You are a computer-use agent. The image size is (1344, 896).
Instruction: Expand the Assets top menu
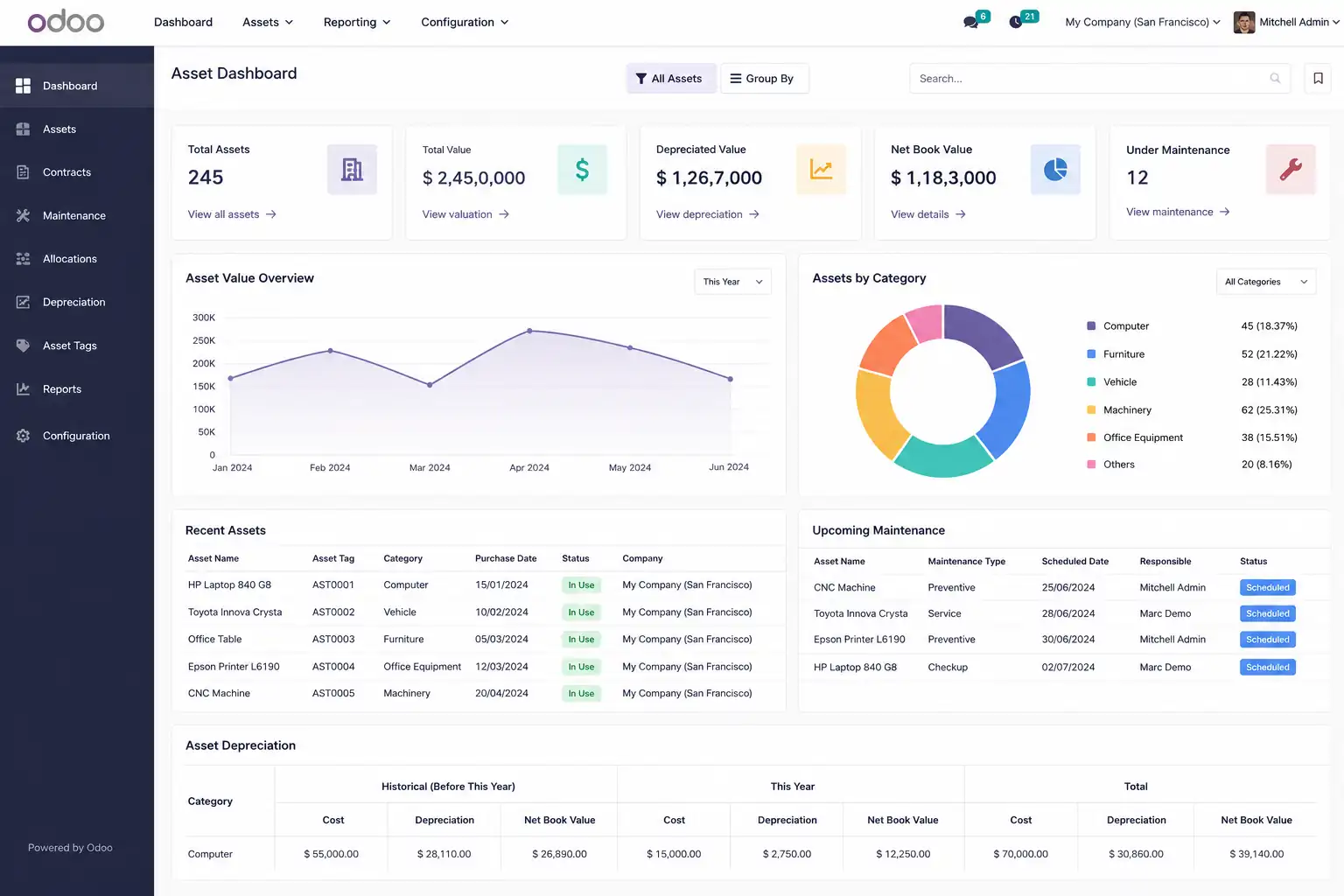click(x=268, y=22)
